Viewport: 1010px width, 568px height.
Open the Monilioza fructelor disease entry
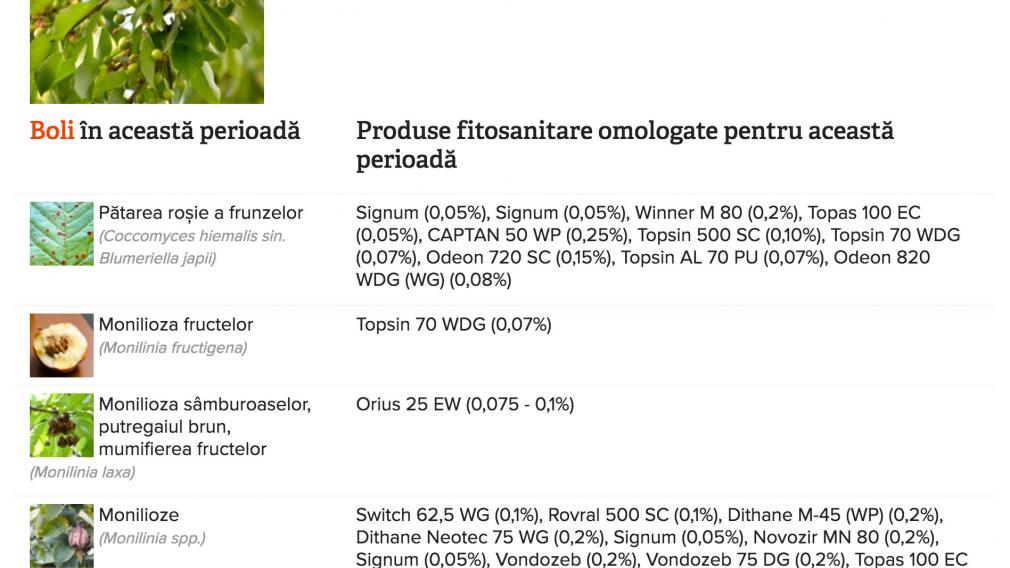pyautogui.click(x=176, y=325)
